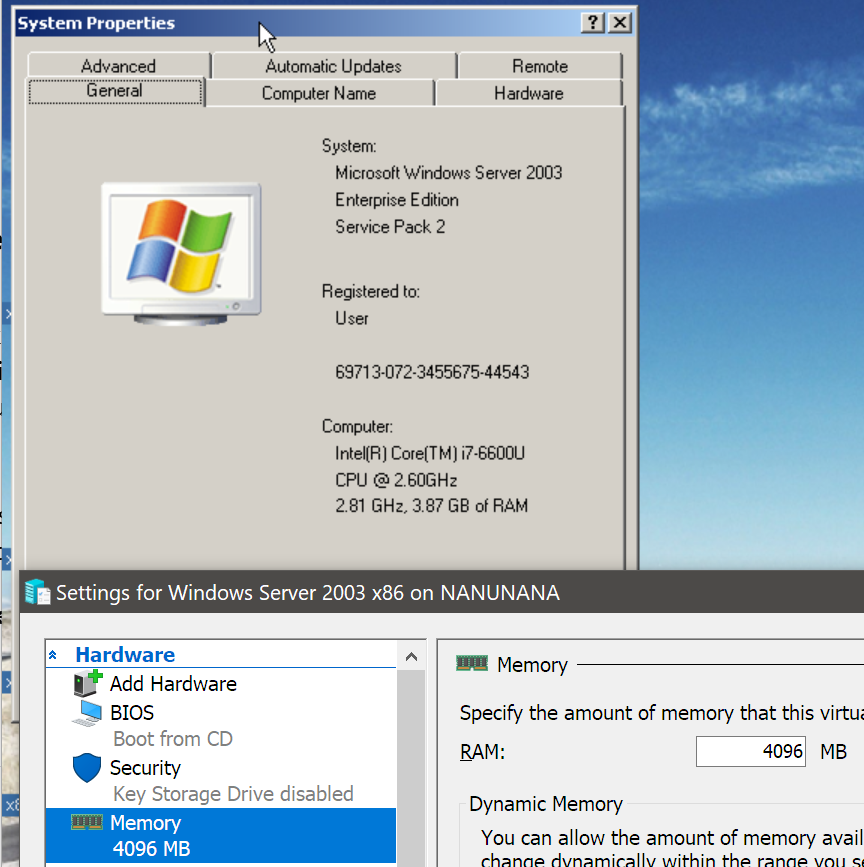Click the Memory chip icon in hardware list
The width and height of the screenshot is (864, 867).
tap(88, 822)
